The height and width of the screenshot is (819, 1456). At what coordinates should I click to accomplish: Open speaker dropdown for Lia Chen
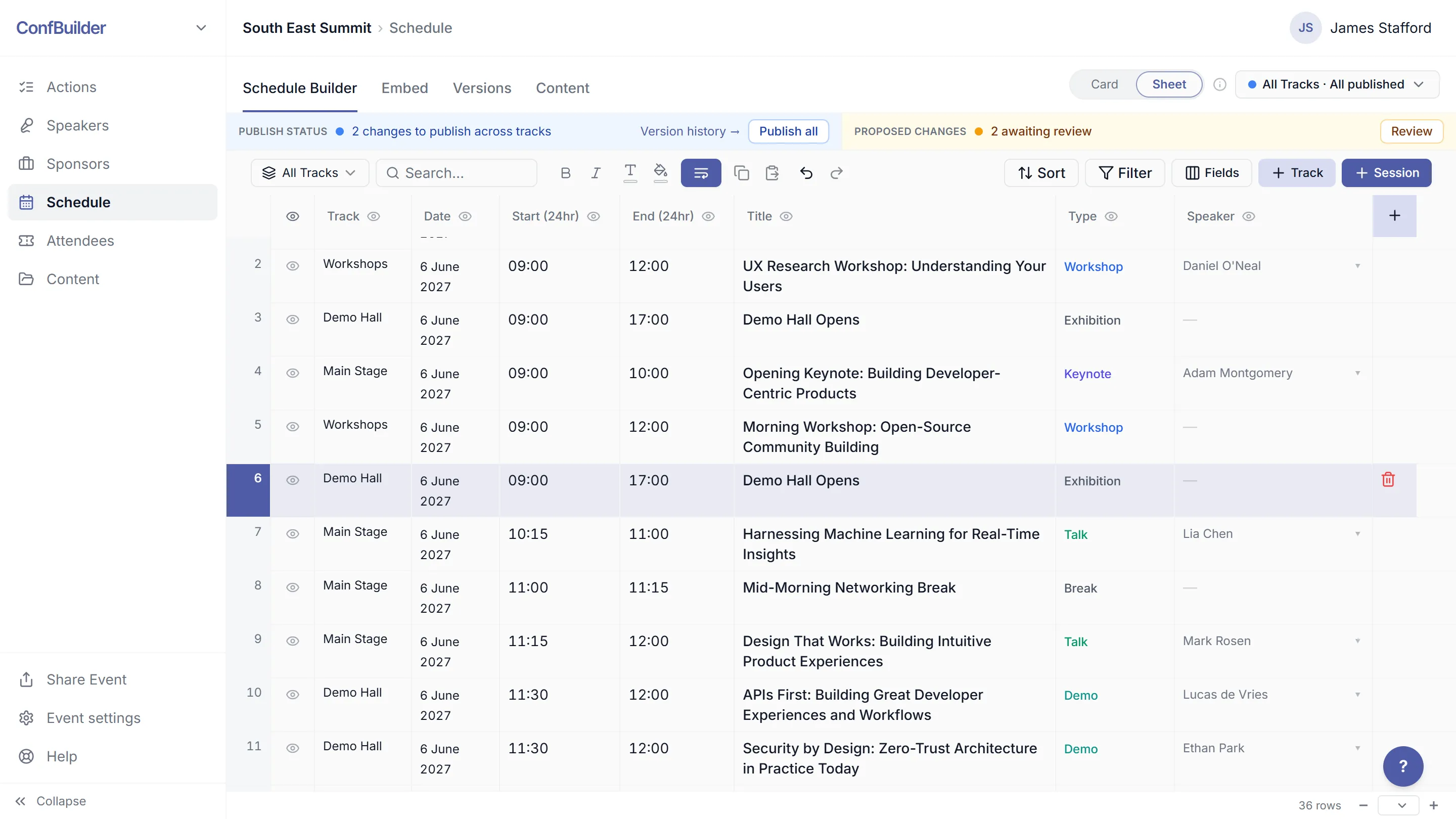1357,533
